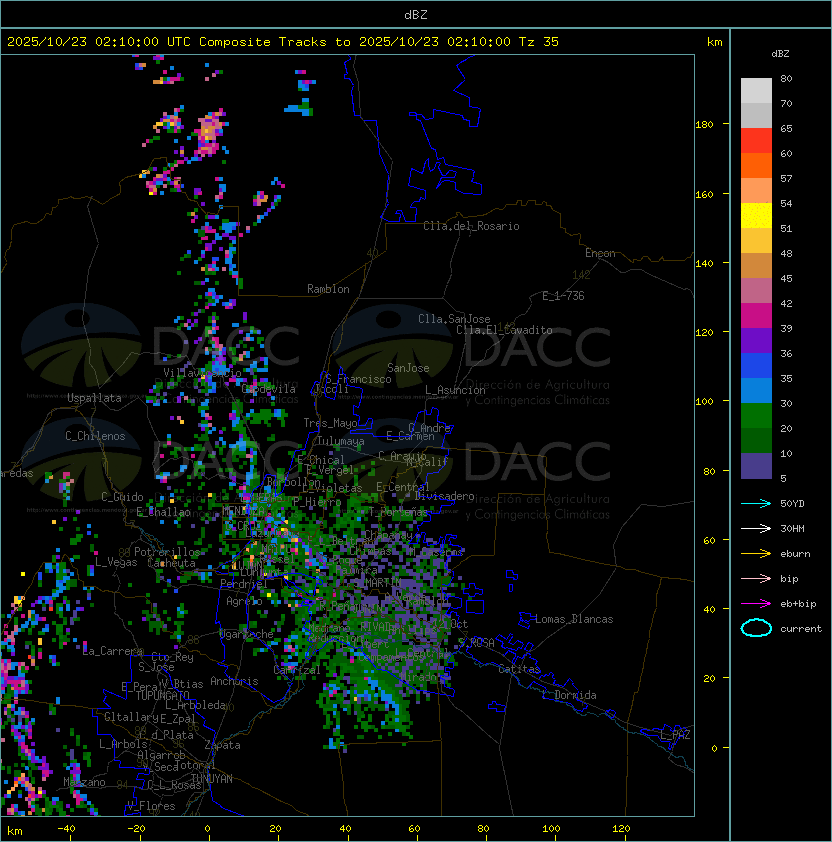Click the '30HM' legend label
Viewport: 832px width, 842px height.
792,528
